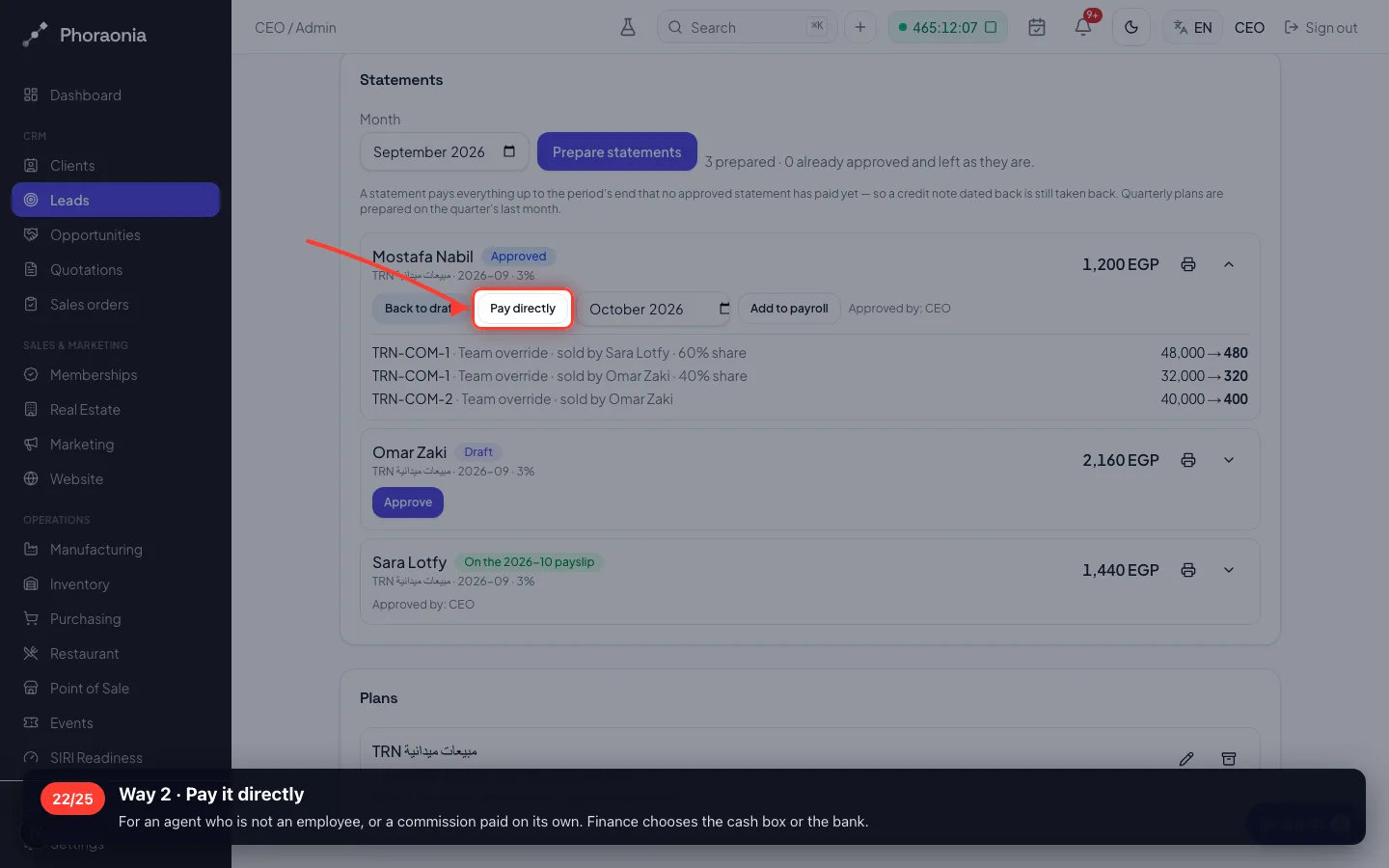Expand Omar Zaki's statement details

click(x=1229, y=460)
